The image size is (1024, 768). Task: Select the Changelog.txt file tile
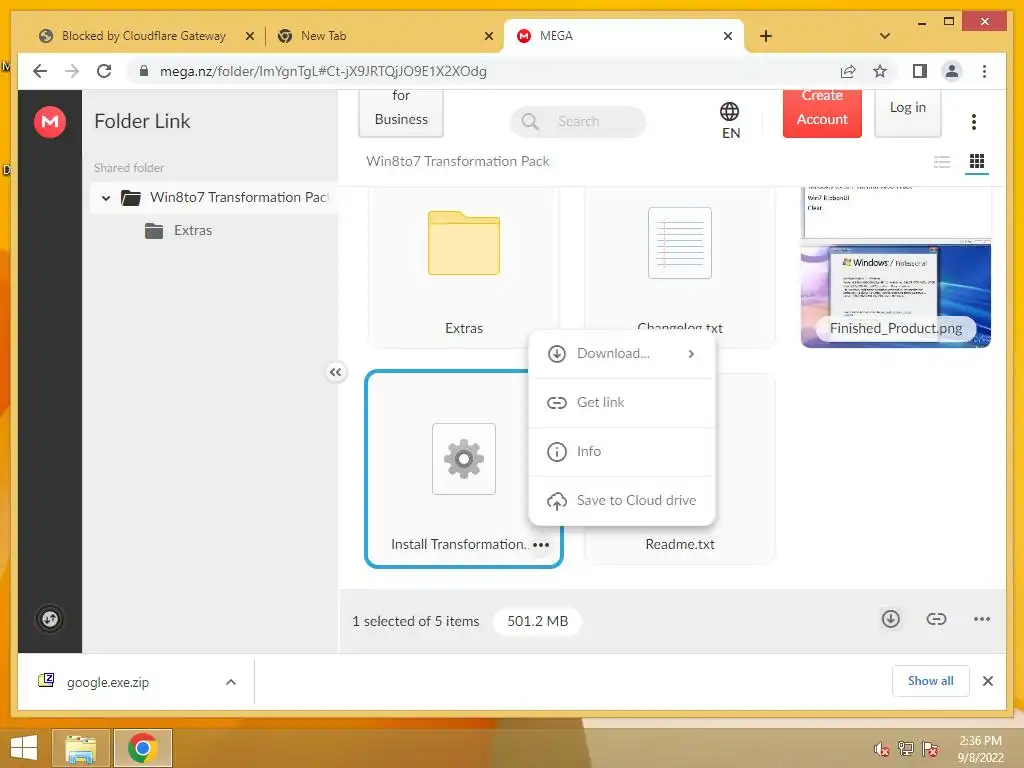point(679,260)
